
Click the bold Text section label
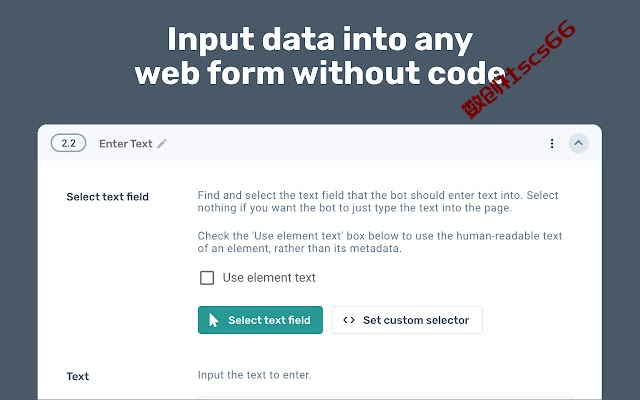tap(78, 376)
